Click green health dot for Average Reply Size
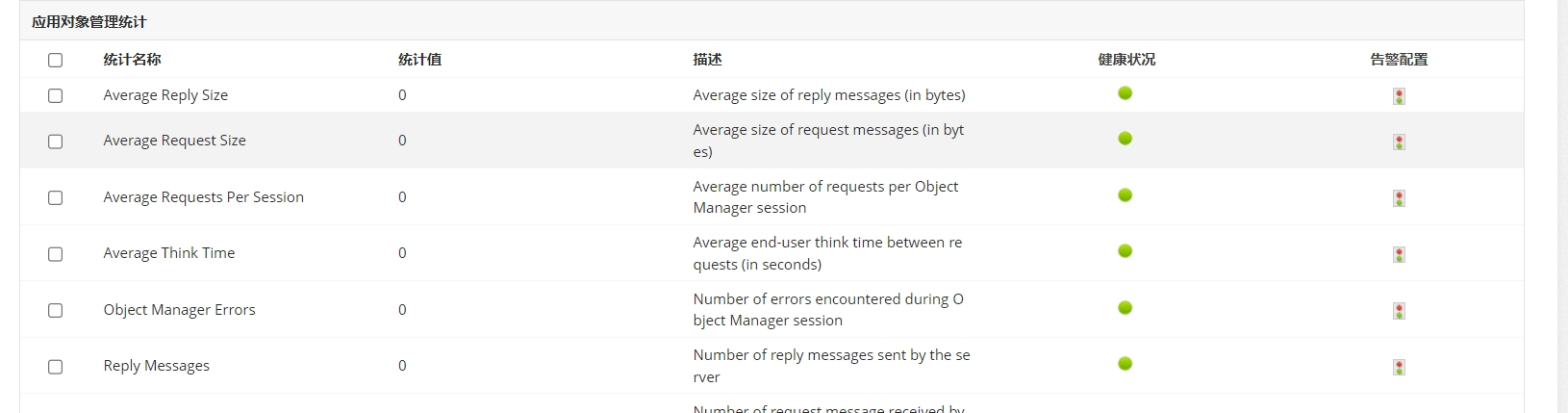The width and height of the screenshot is (1568, 413). tap(1125, 93)
